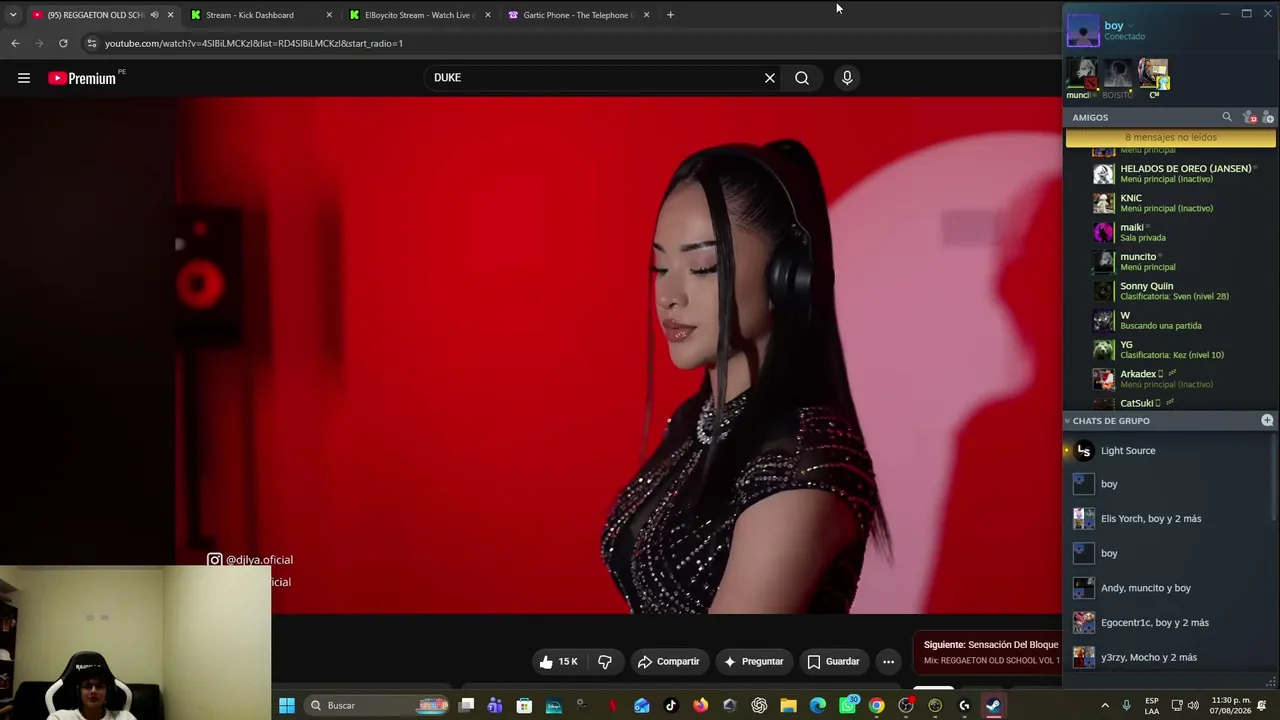
Task: Run the YouTube search magnifier button
Action: point(802,78)
